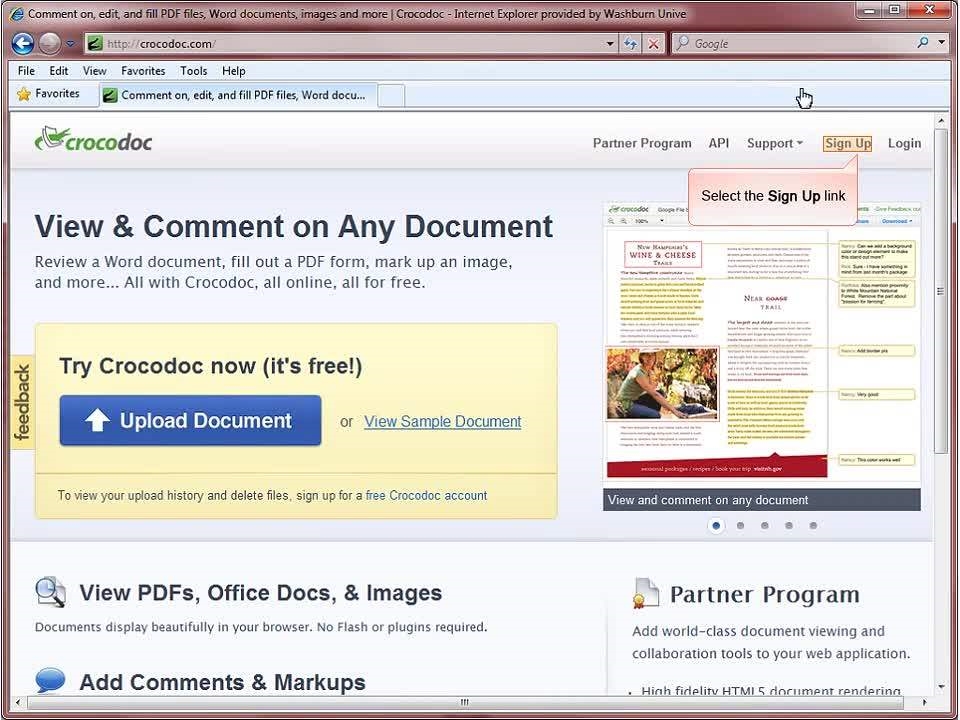Click the sample document preview image
The height and width of the screenshot is (720, 960).
[x=762, y=344]
